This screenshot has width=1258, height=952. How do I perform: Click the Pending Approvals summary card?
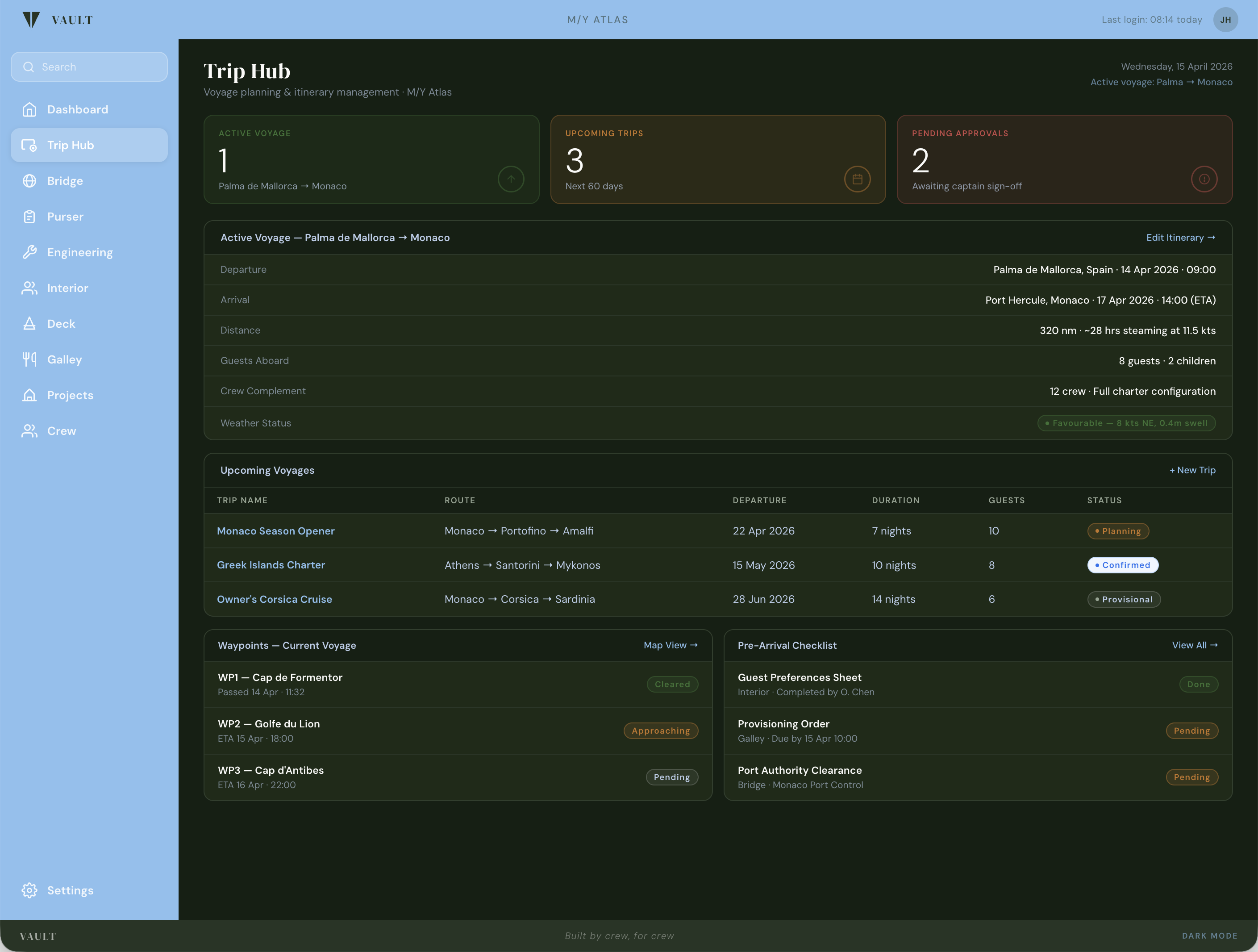1065,160
